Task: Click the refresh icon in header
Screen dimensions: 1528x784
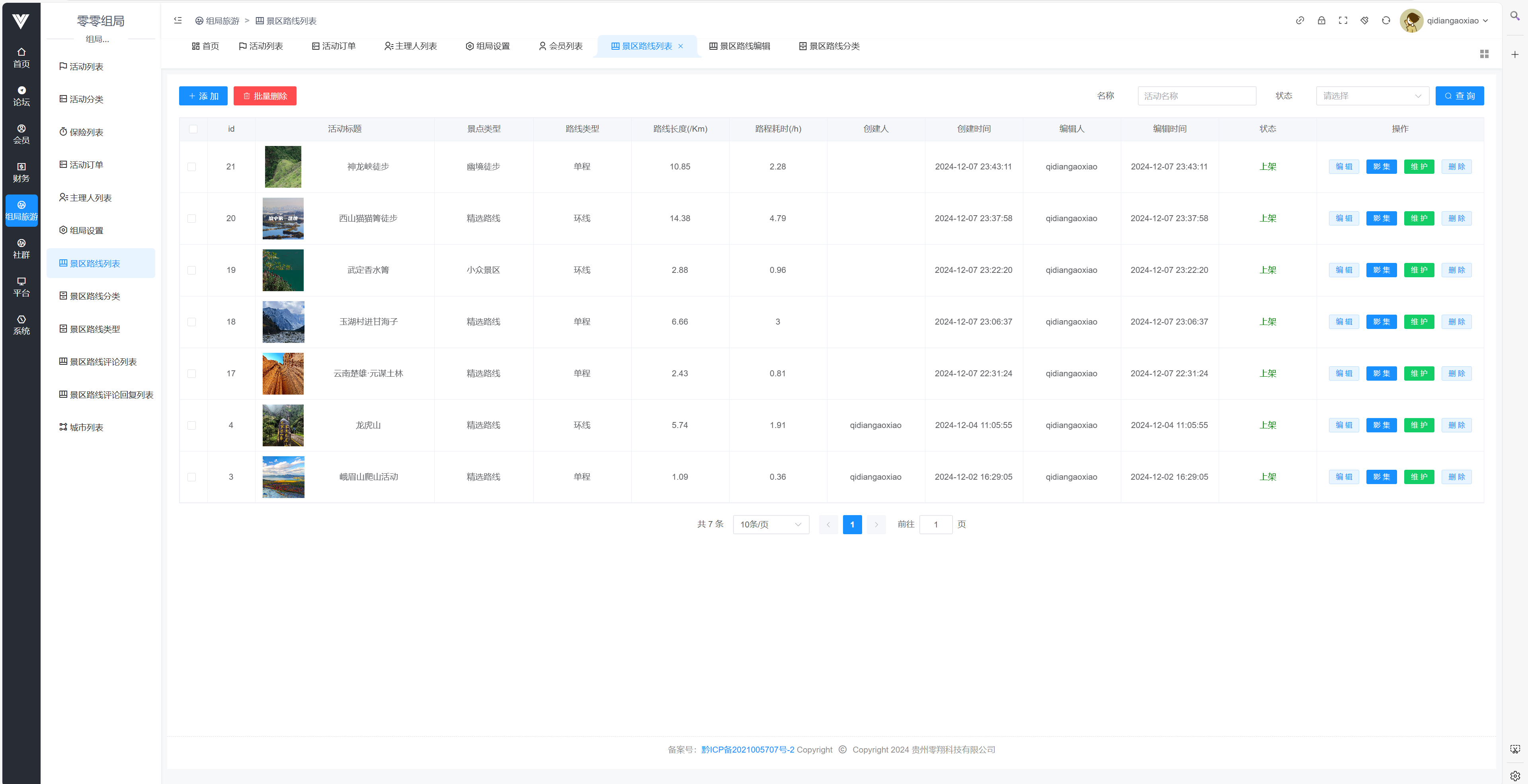Action: (x=1386, y=21)
